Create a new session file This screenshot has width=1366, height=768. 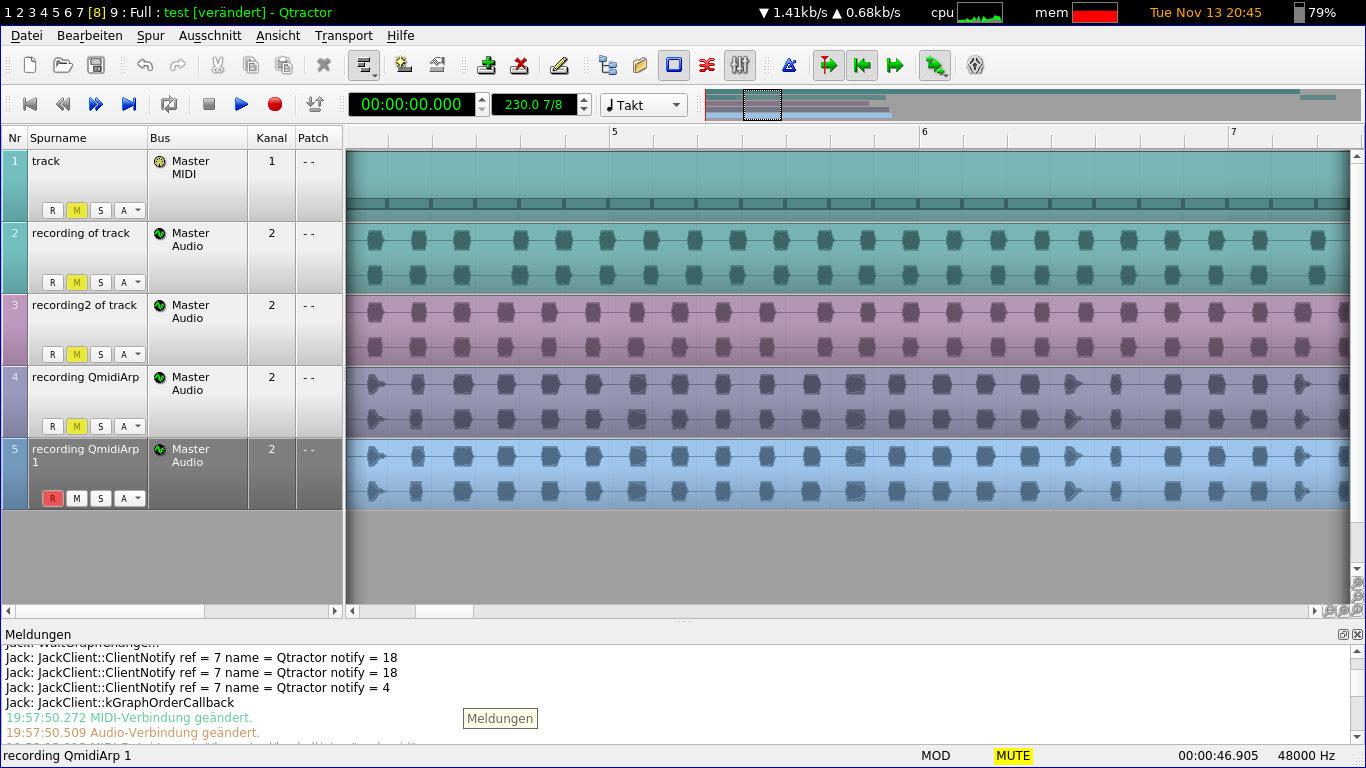[x=30, y=65]
